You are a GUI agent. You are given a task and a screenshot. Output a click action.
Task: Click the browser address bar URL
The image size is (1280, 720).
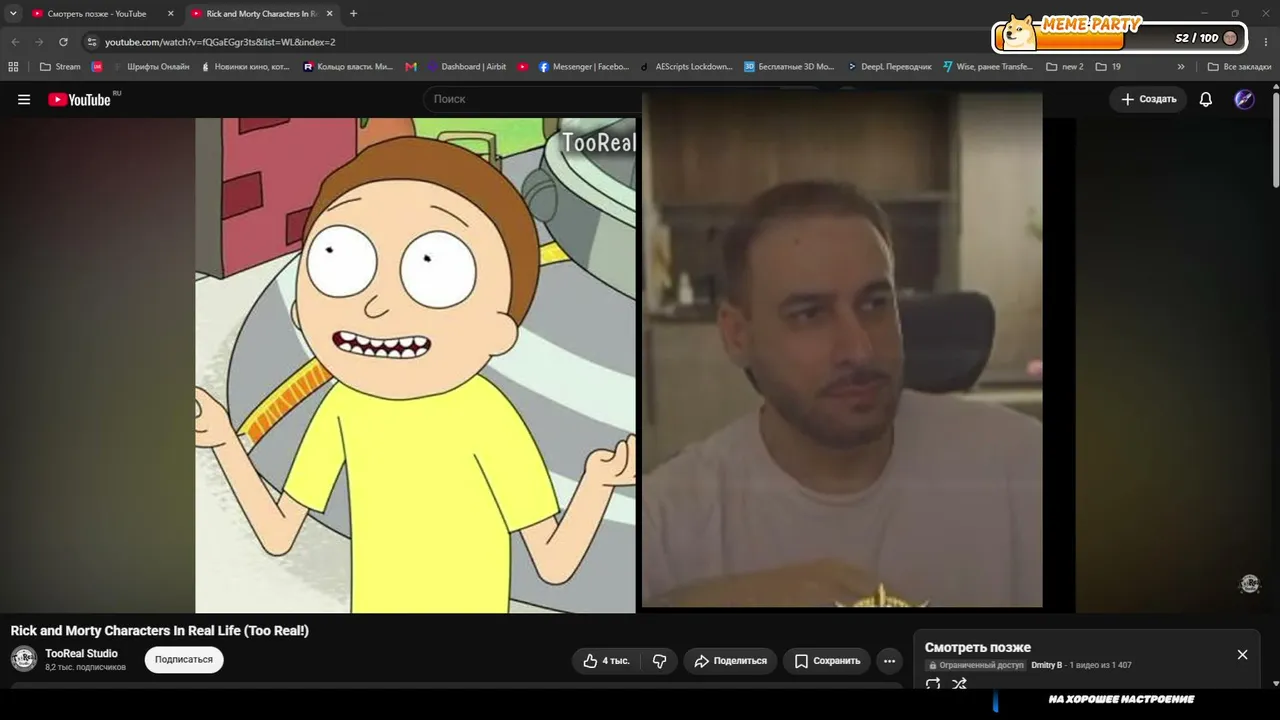[220, 42]
